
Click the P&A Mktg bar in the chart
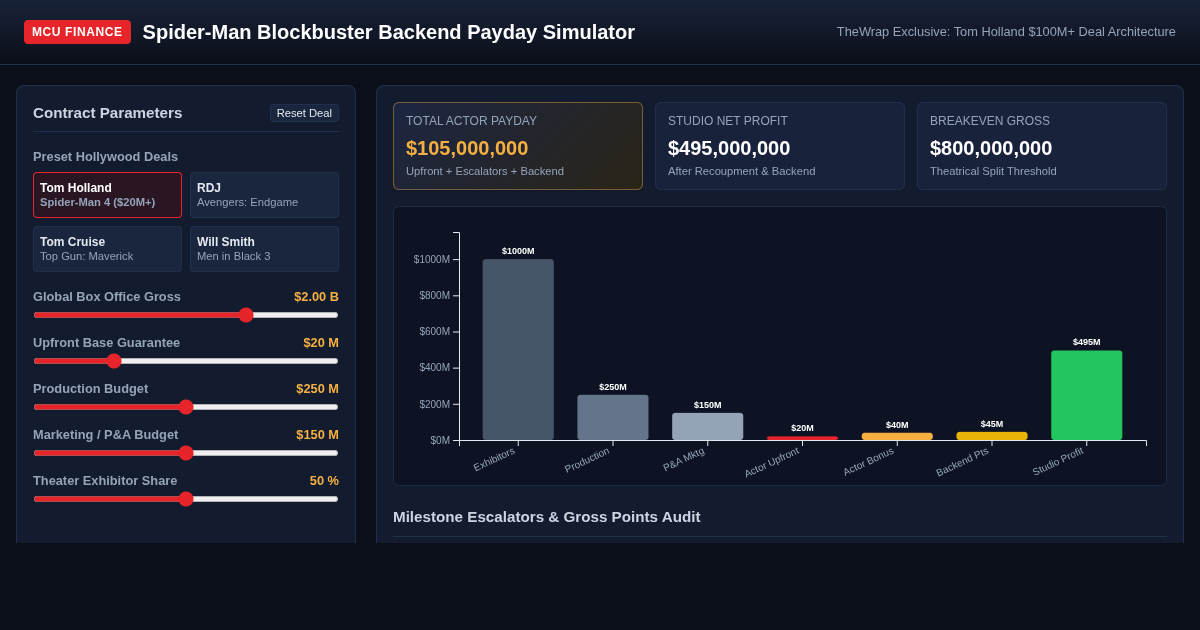click(x=708, y=426)
